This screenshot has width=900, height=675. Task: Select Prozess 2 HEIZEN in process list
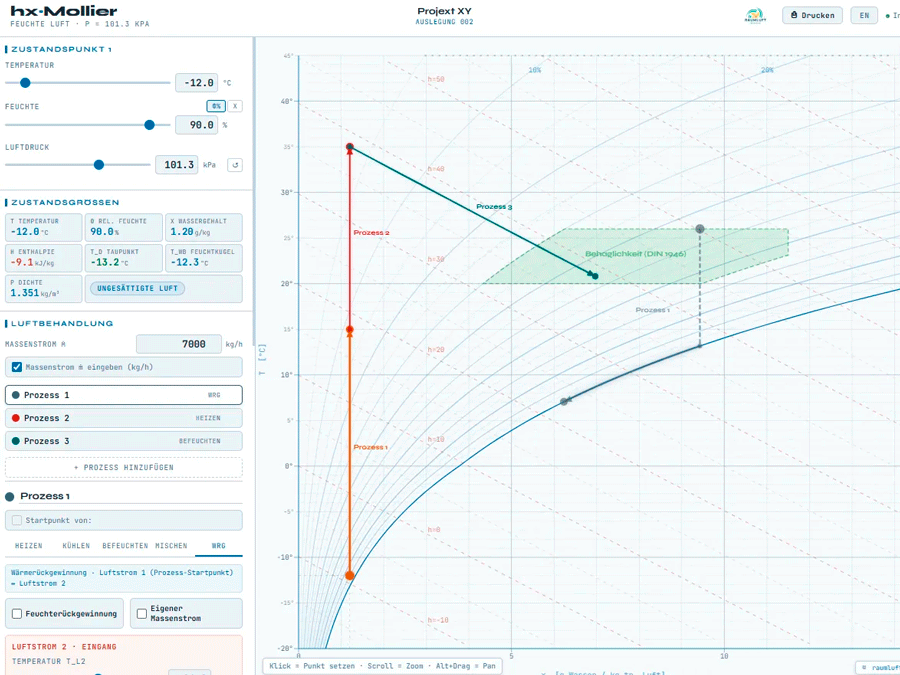[x=124, y=418]
